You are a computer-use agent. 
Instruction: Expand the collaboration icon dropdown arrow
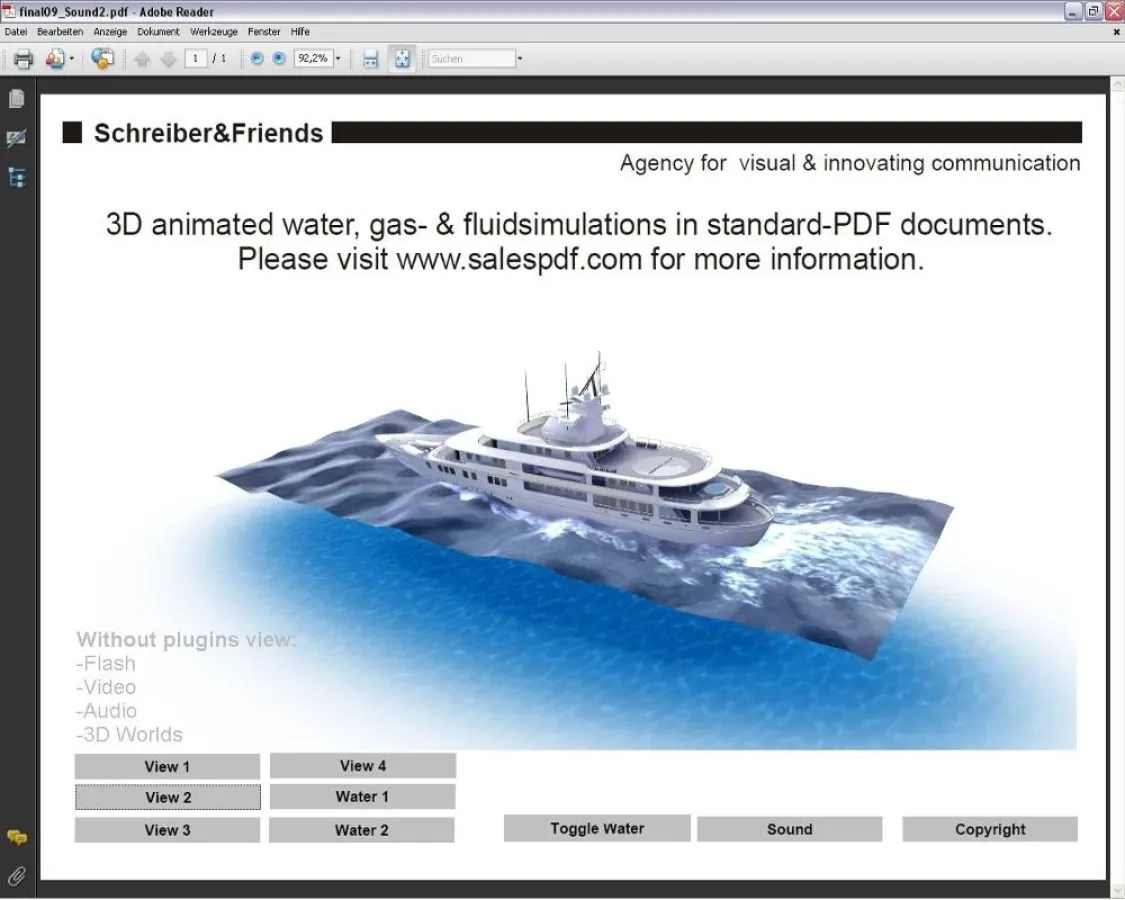(x=71, y=59)
